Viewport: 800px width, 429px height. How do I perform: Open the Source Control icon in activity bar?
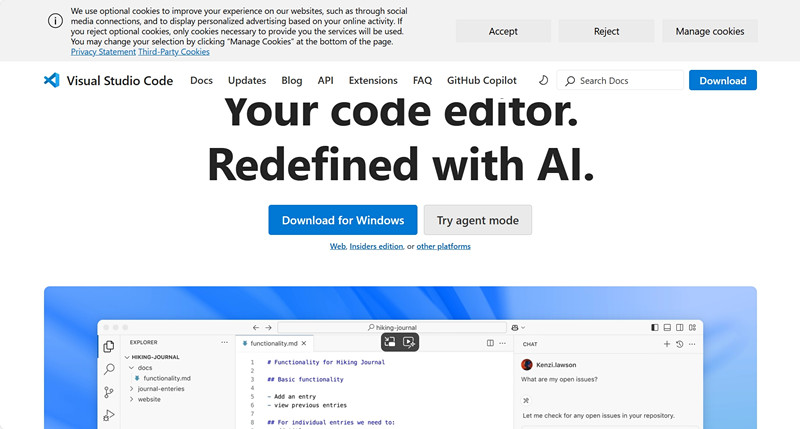click(x=109, y=392)
